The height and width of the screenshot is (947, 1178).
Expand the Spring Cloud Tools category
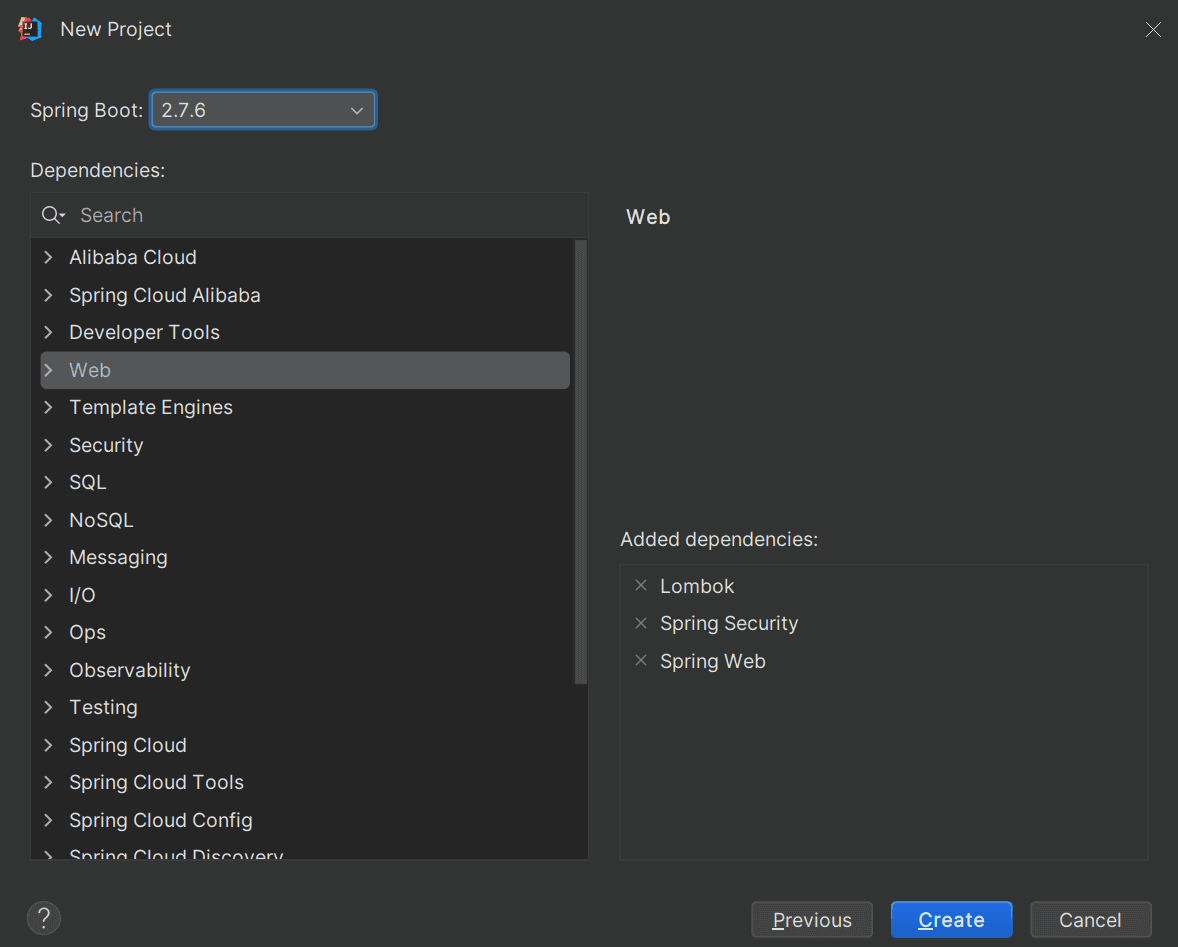pos(49,783)
